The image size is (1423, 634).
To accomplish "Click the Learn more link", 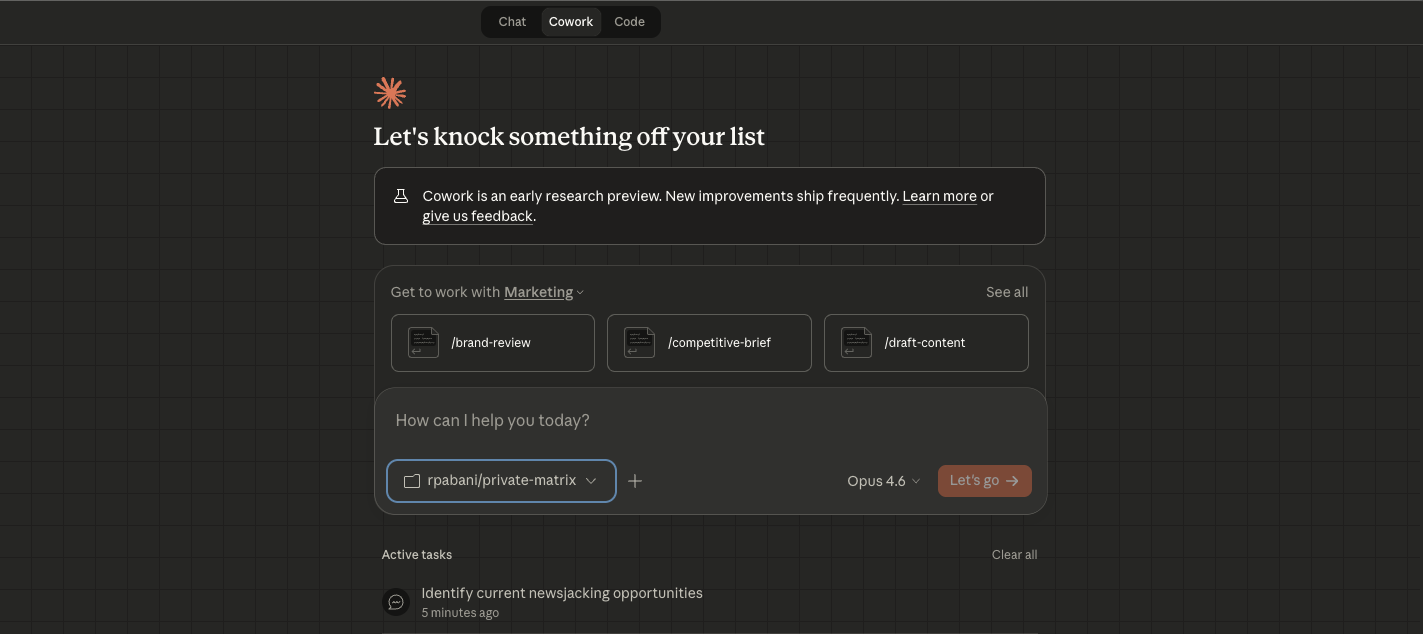I will [938, 196].
